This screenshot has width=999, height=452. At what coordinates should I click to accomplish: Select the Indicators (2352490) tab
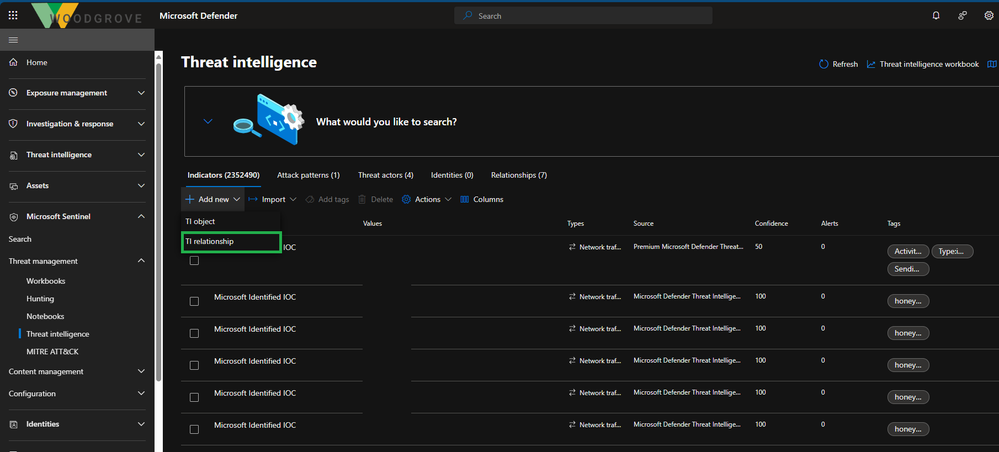point(223,175)
